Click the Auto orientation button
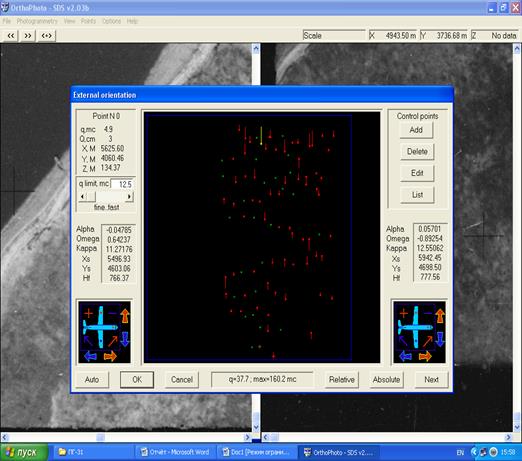Image resolution: width=522 pixels, height=461 pixels. pos(92,380)
